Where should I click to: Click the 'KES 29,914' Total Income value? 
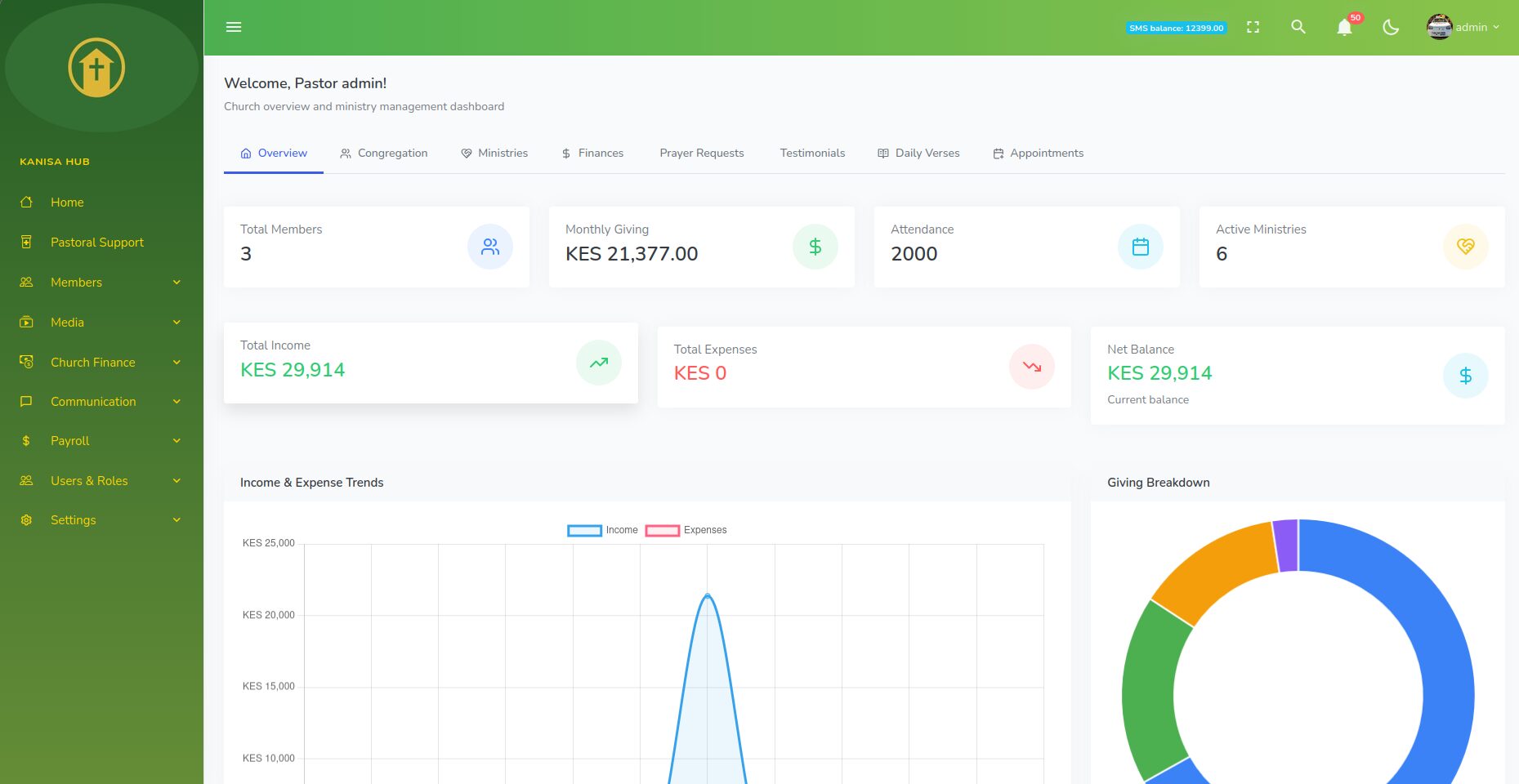(293, 370)
